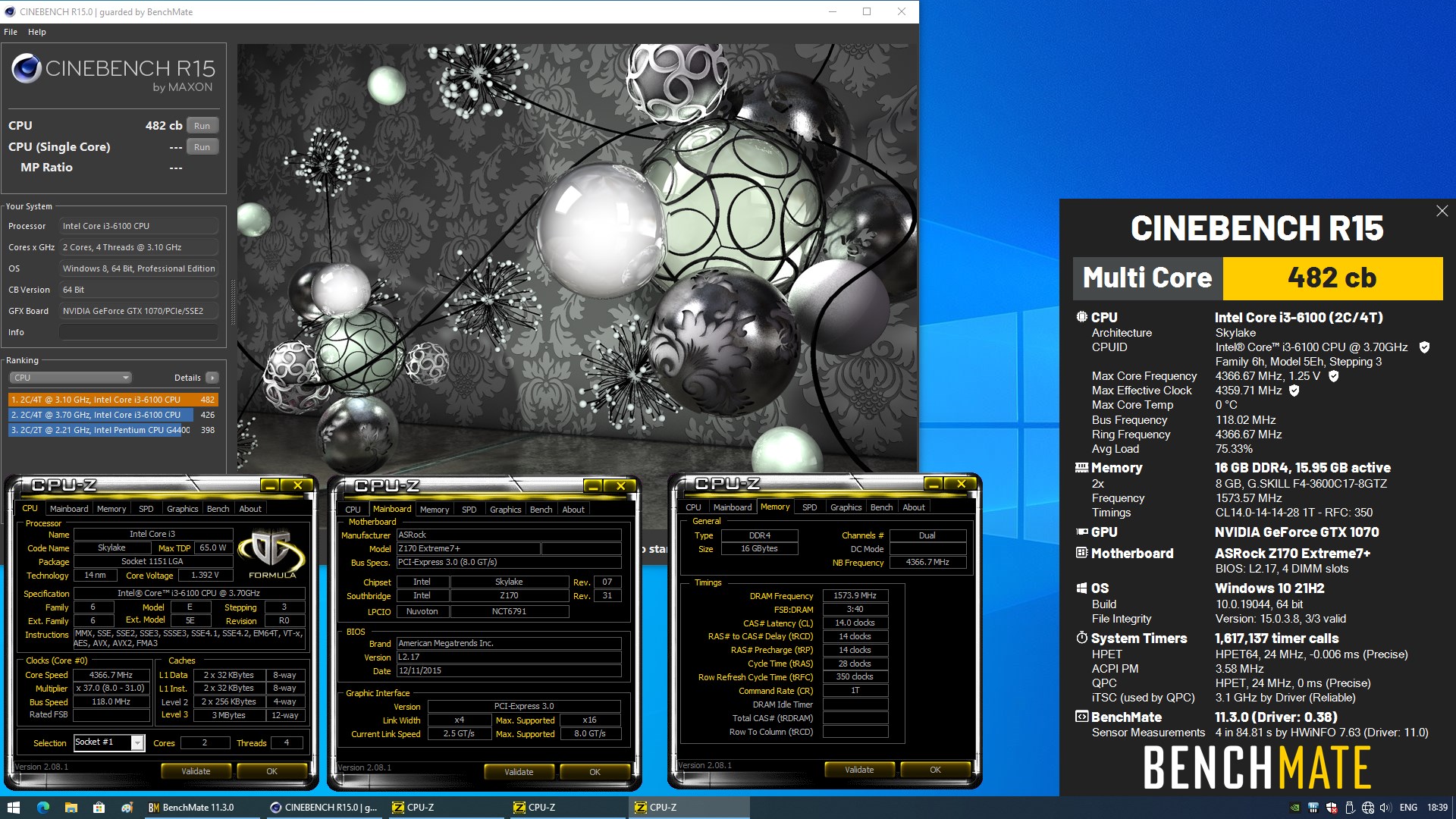
Task: Open the 18:39 clock in the taskbar
Action: (x=1437, y=808)
